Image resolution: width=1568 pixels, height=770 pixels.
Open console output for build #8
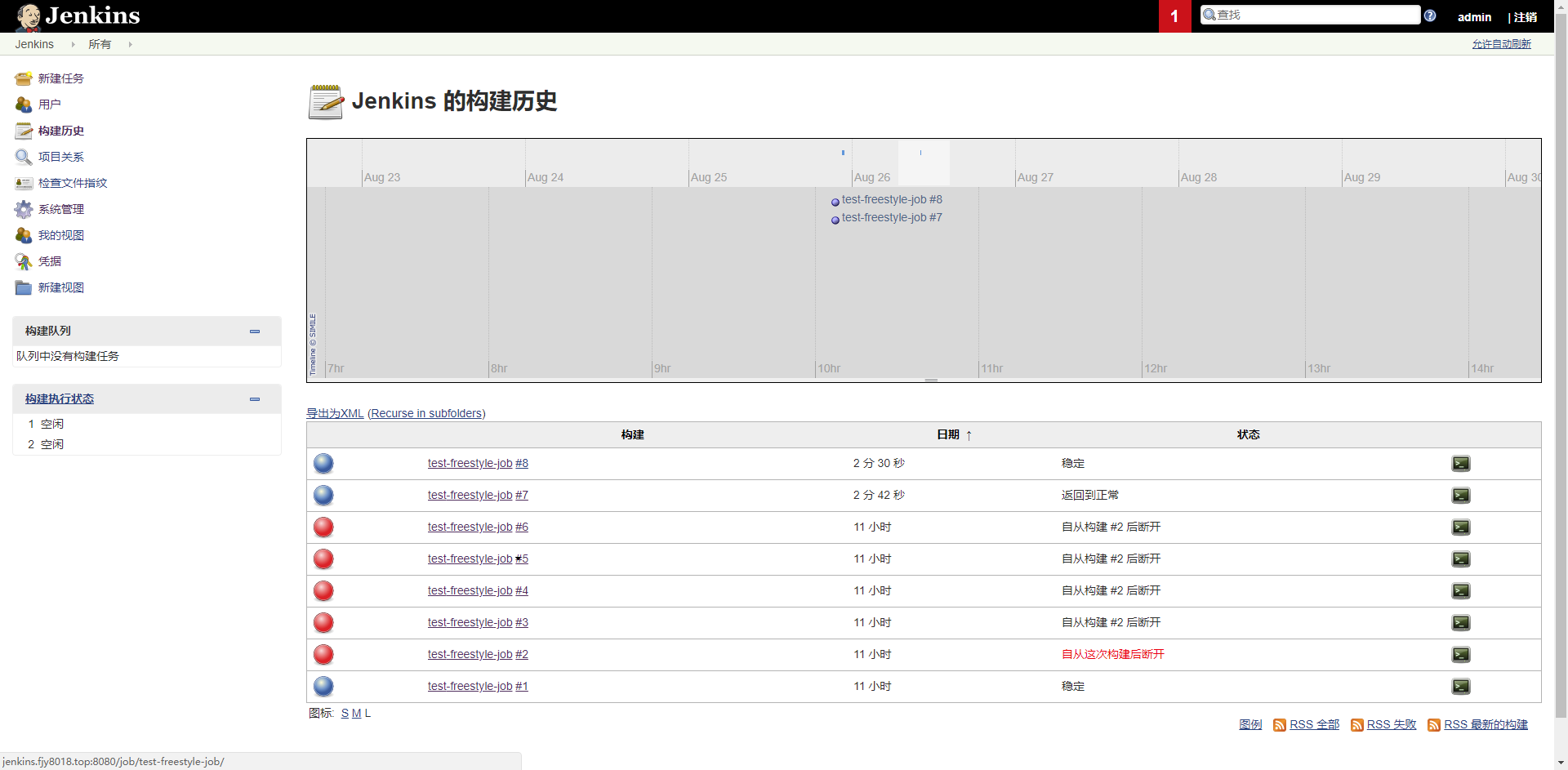point(1460,464)
